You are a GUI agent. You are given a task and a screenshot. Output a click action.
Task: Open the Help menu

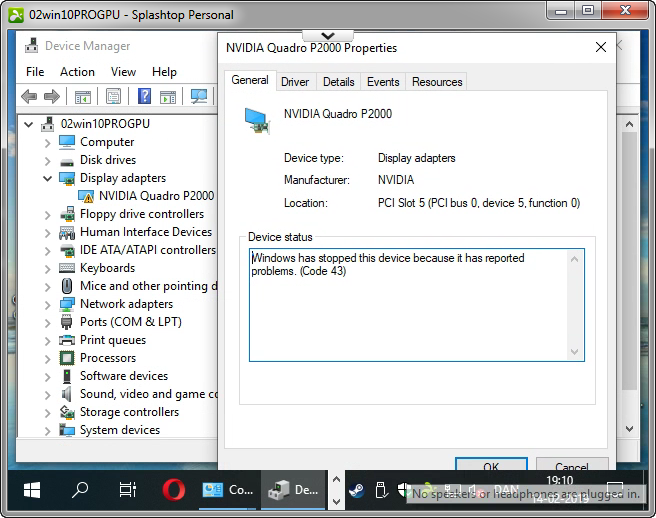[x=164, y=72]
